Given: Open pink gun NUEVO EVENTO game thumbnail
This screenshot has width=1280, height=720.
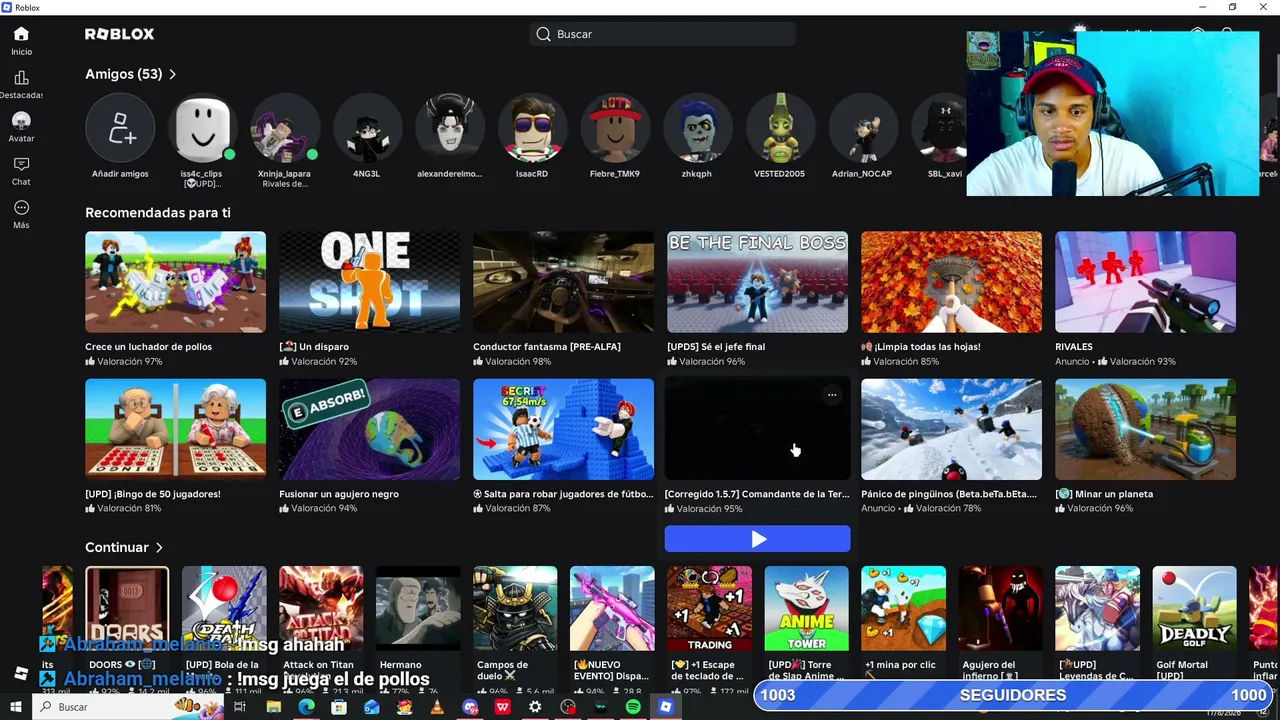Looking at the screenshot, I should click(x=612, y=609).
